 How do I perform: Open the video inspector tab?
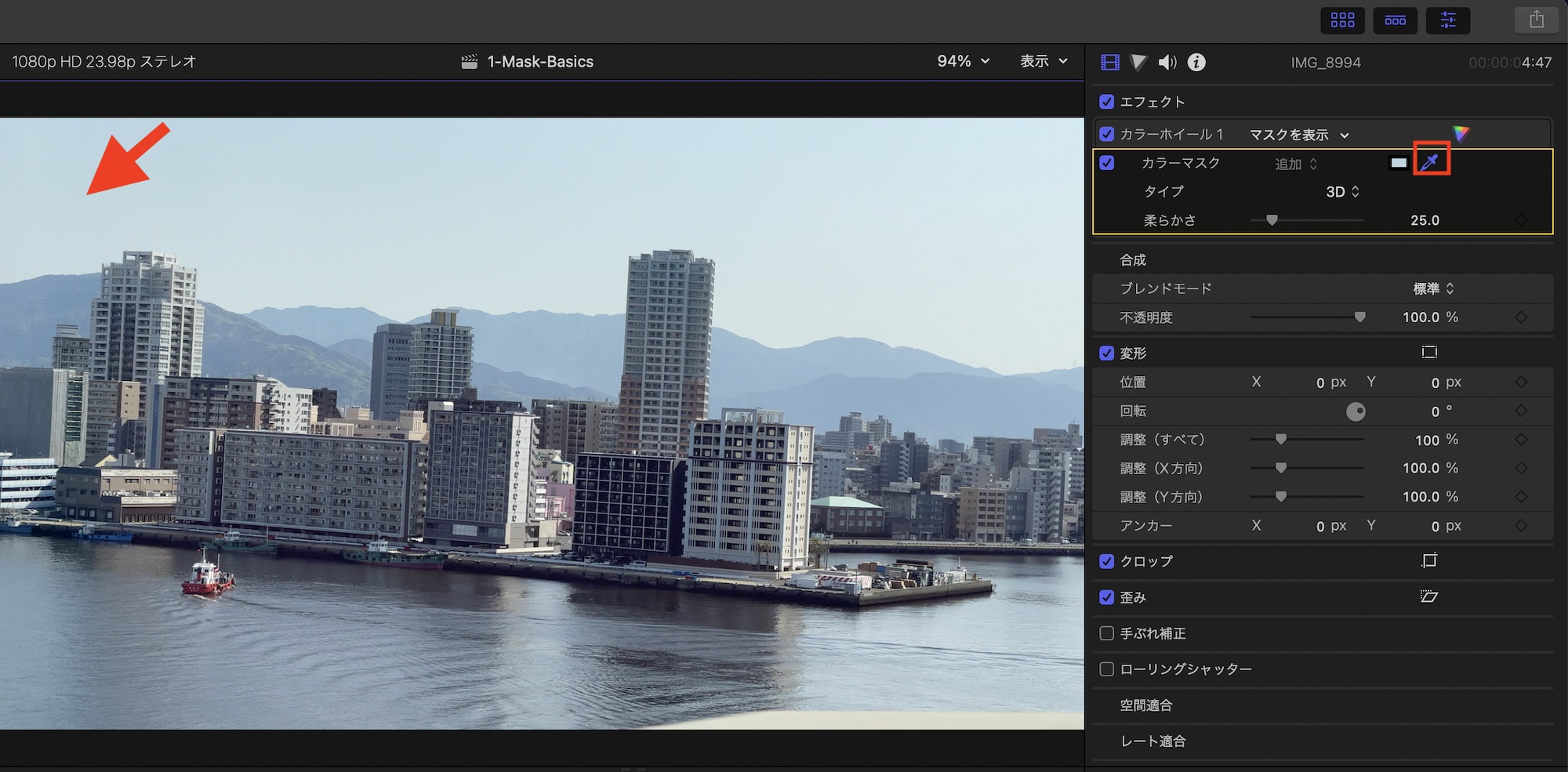point(1110,63)
